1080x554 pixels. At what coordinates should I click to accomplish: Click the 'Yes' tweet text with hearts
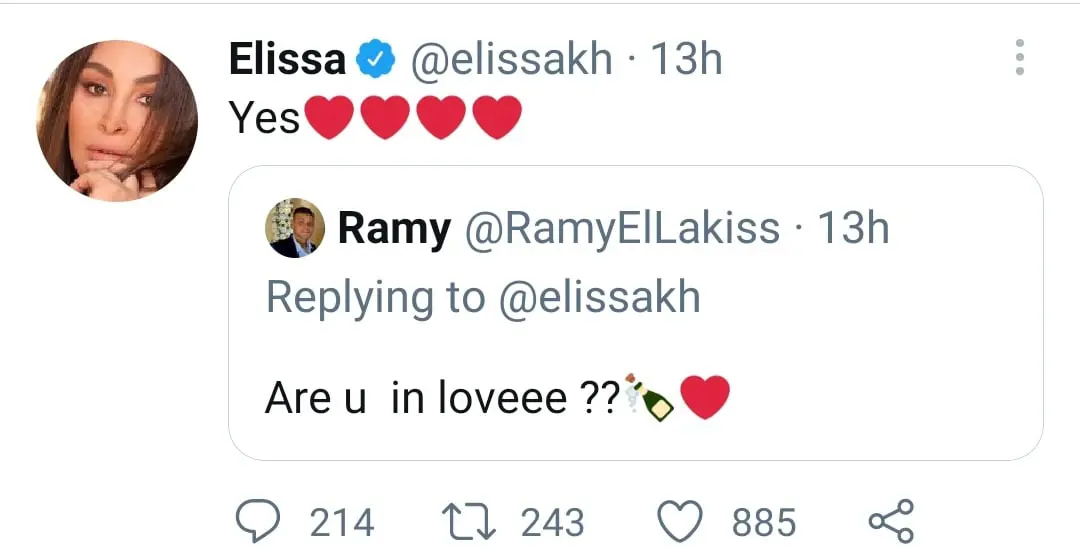pyautogui.click(x=375, y=117)
